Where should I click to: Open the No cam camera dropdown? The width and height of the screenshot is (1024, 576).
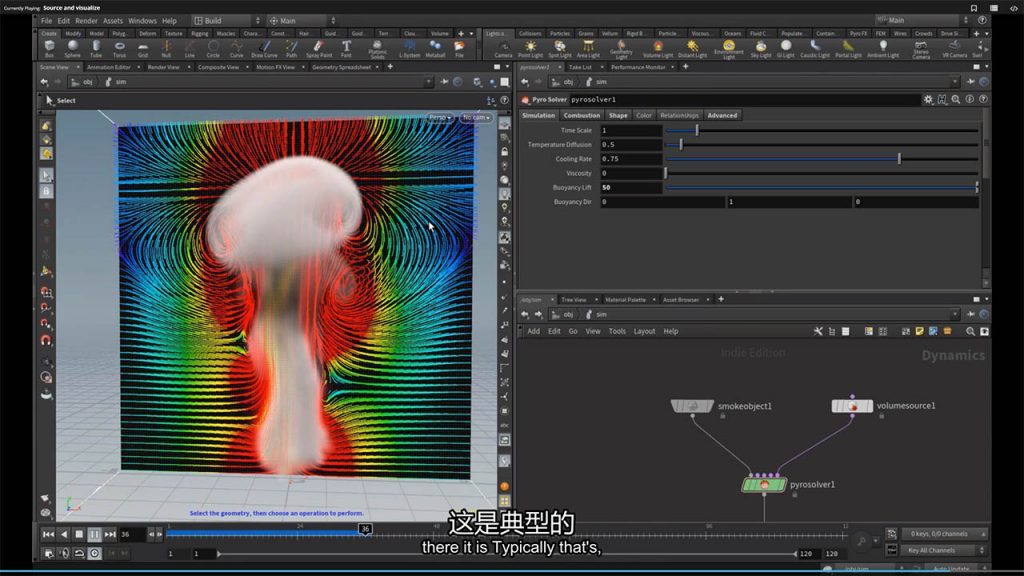(476, 118)
